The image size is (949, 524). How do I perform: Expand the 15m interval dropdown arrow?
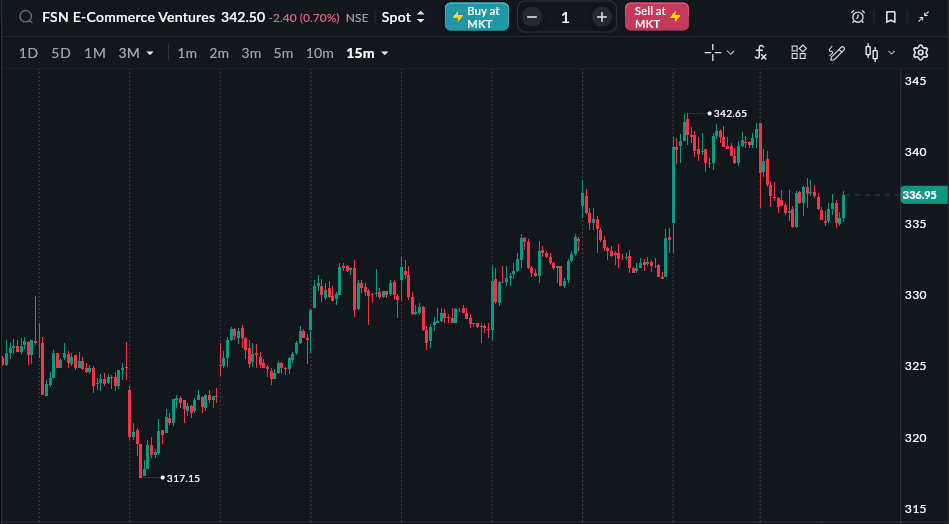384,53
